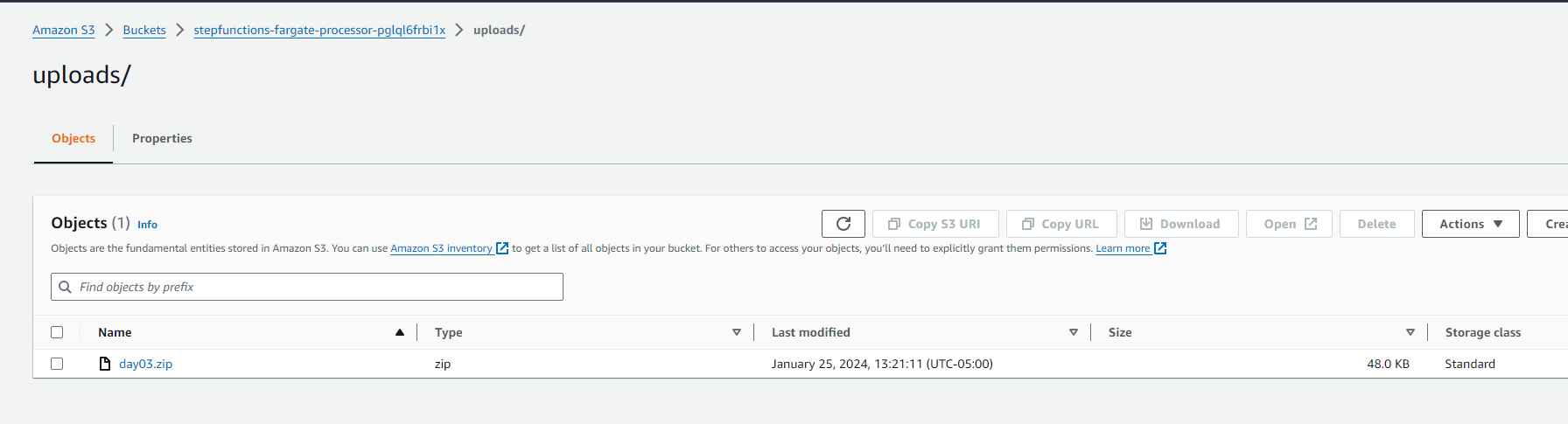The width and height of the screenshot is (1568, 424).
Task: Sort by Type column arrow
Action: point(737,332)
